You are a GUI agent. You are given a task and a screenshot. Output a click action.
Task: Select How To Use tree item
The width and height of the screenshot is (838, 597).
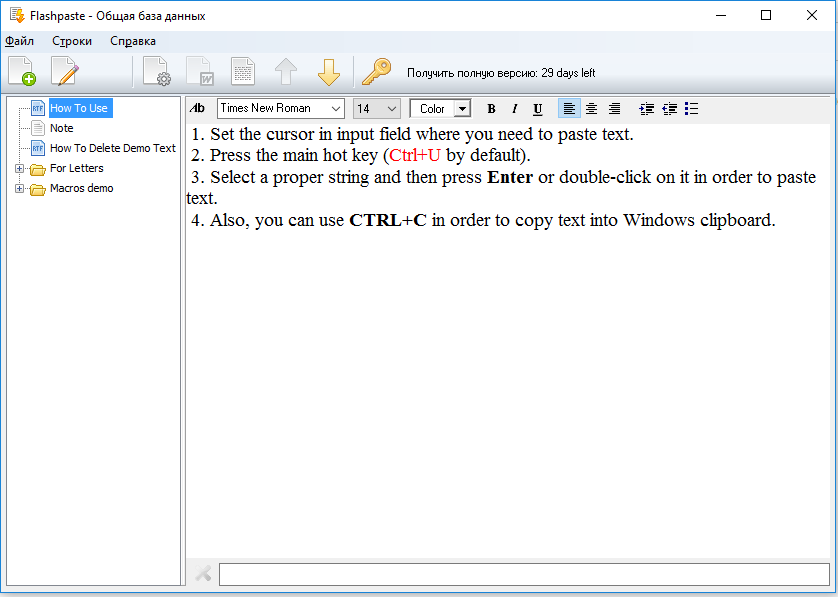click(x=79, y=108)
